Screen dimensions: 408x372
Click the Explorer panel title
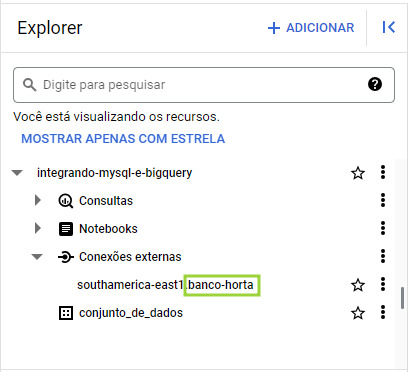tap(50, 28)
